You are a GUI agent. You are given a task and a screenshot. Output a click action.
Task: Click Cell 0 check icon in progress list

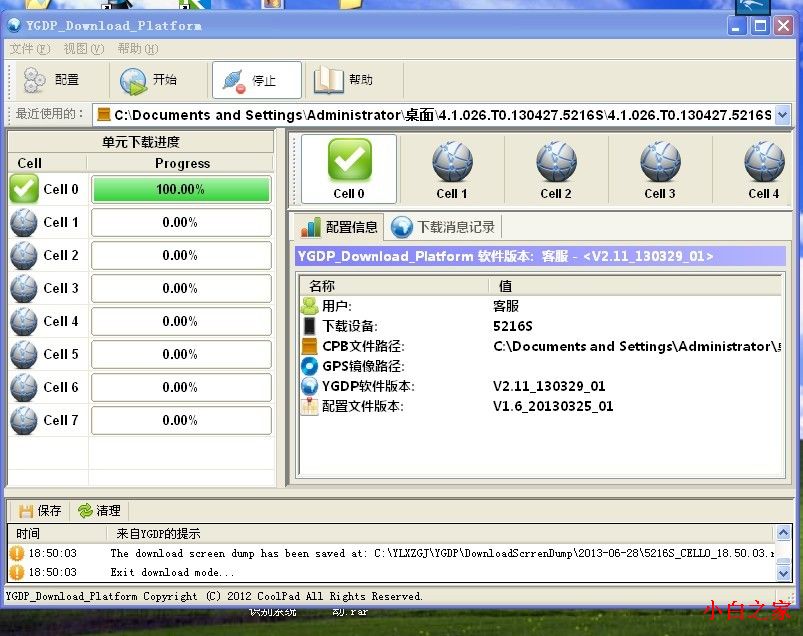click(24, 189)
